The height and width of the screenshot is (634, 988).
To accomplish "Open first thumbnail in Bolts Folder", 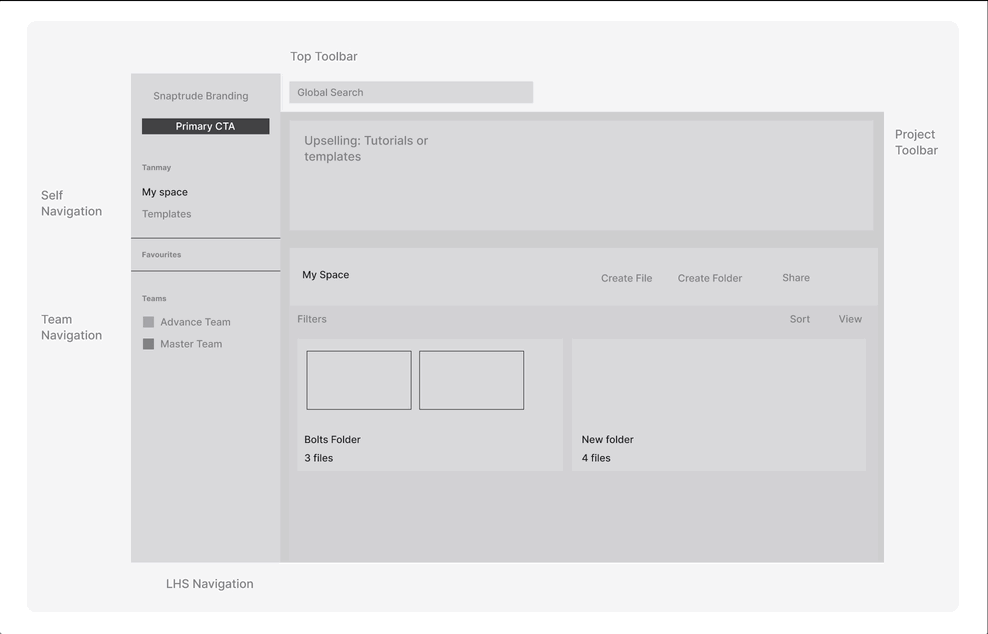I will (x=359, y=380).
